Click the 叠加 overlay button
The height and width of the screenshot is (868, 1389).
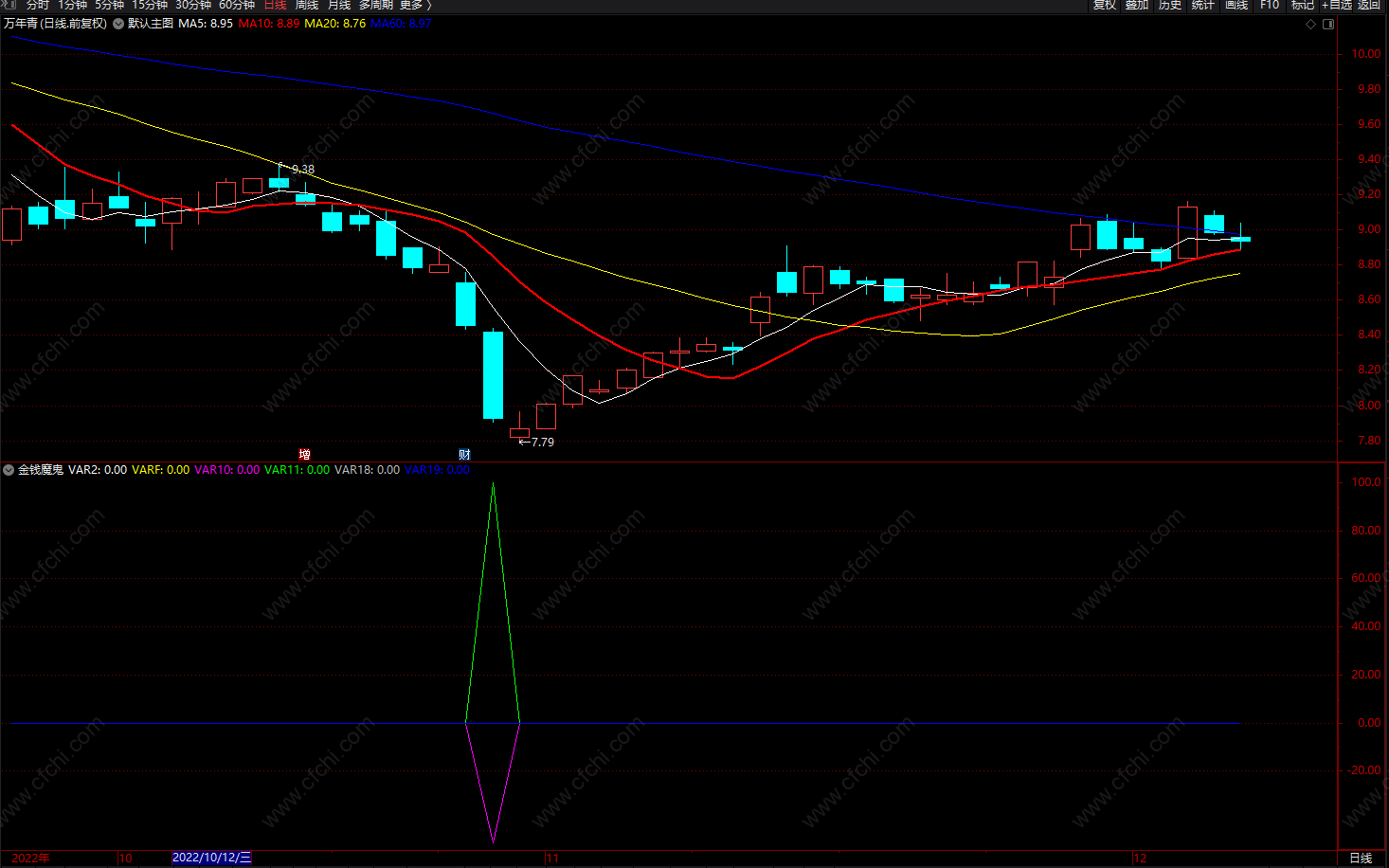[x=1137, y=5]
